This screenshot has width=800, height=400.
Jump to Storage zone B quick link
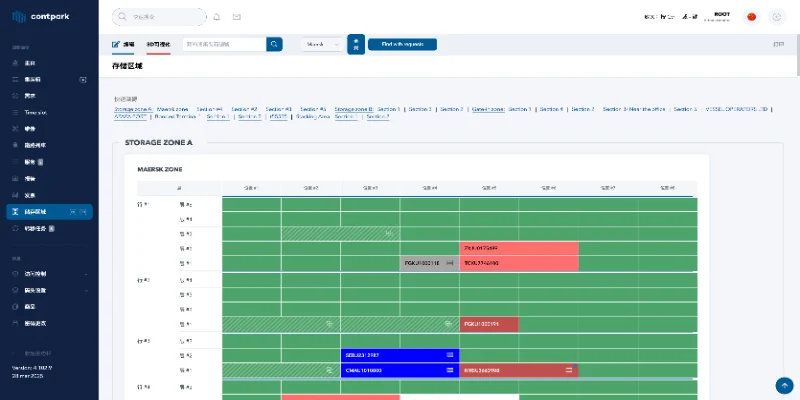[x=353, y=108]
